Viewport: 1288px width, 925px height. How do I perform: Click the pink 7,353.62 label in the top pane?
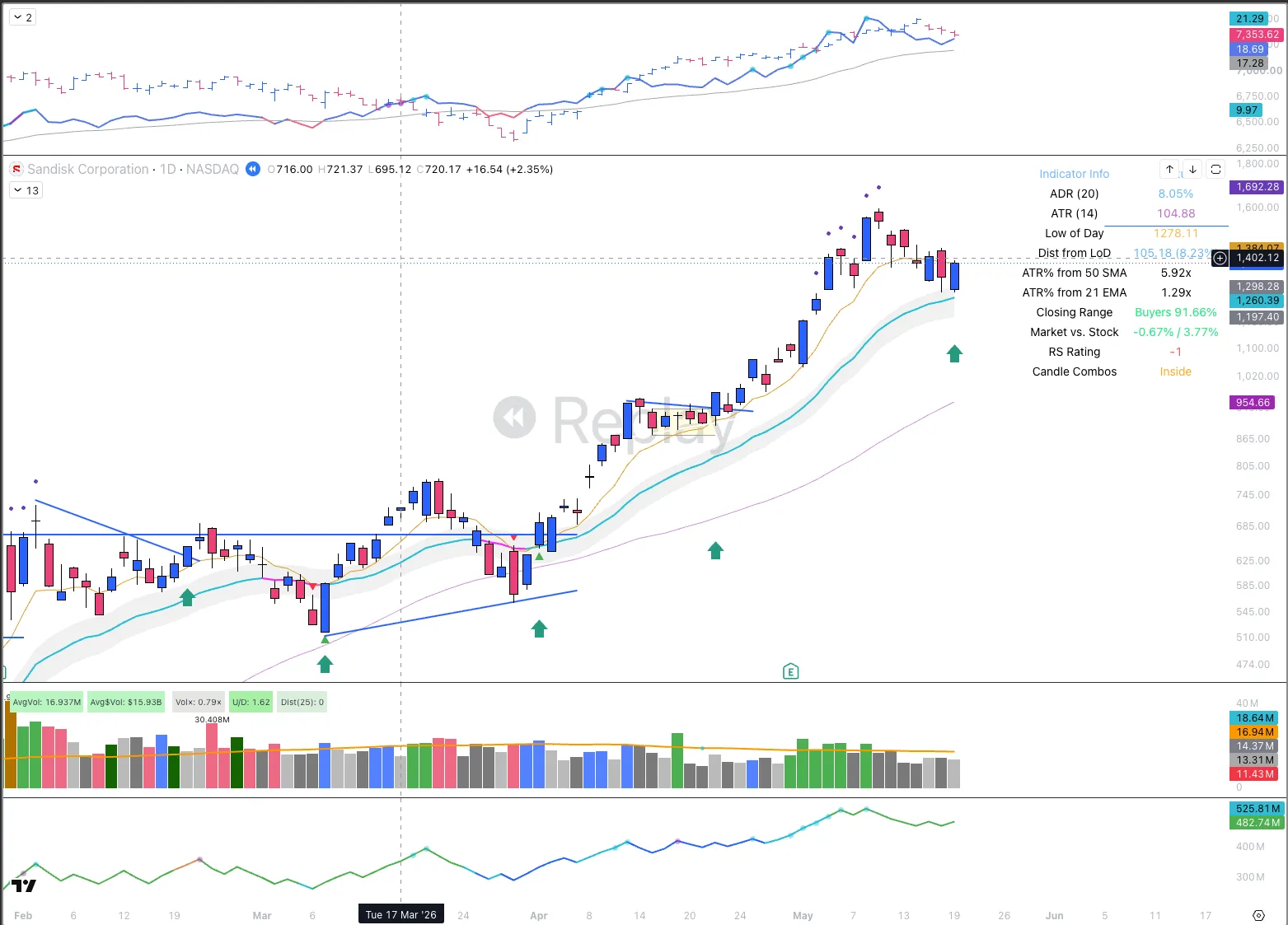[1258, 35]
